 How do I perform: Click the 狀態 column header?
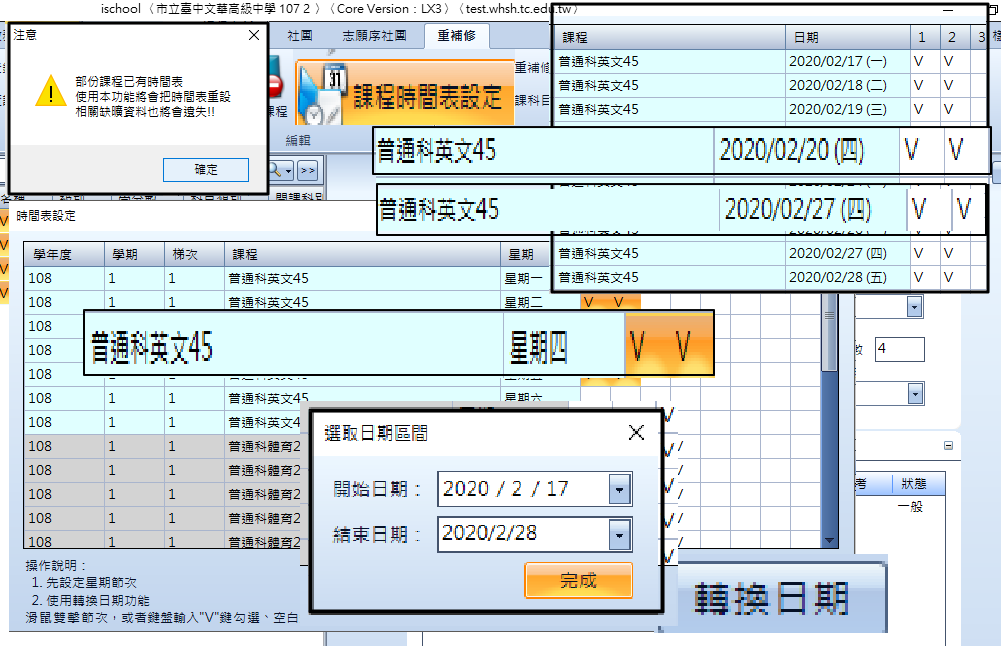pyautogui.click(x=917, y=484)
